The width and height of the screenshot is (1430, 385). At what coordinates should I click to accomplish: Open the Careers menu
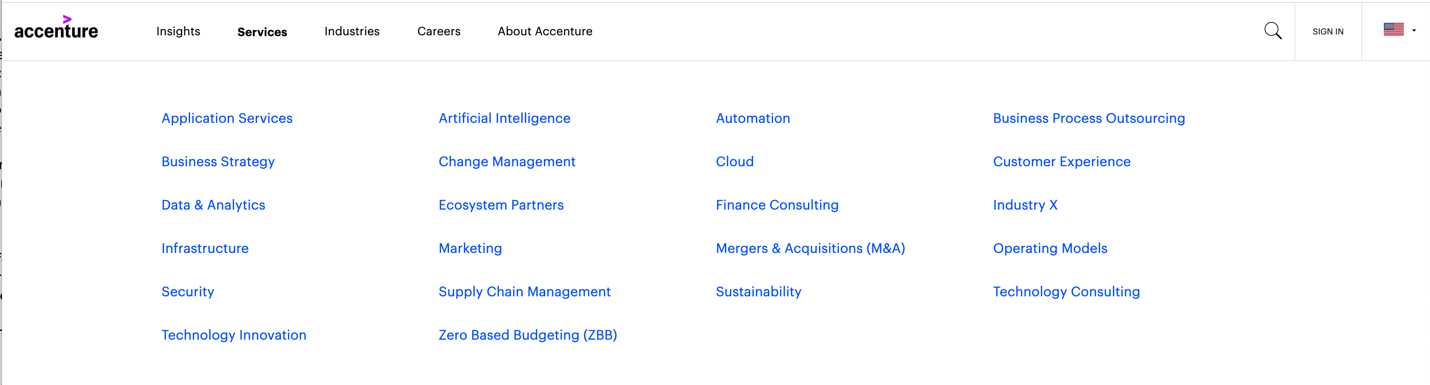(x=439, y=31)
